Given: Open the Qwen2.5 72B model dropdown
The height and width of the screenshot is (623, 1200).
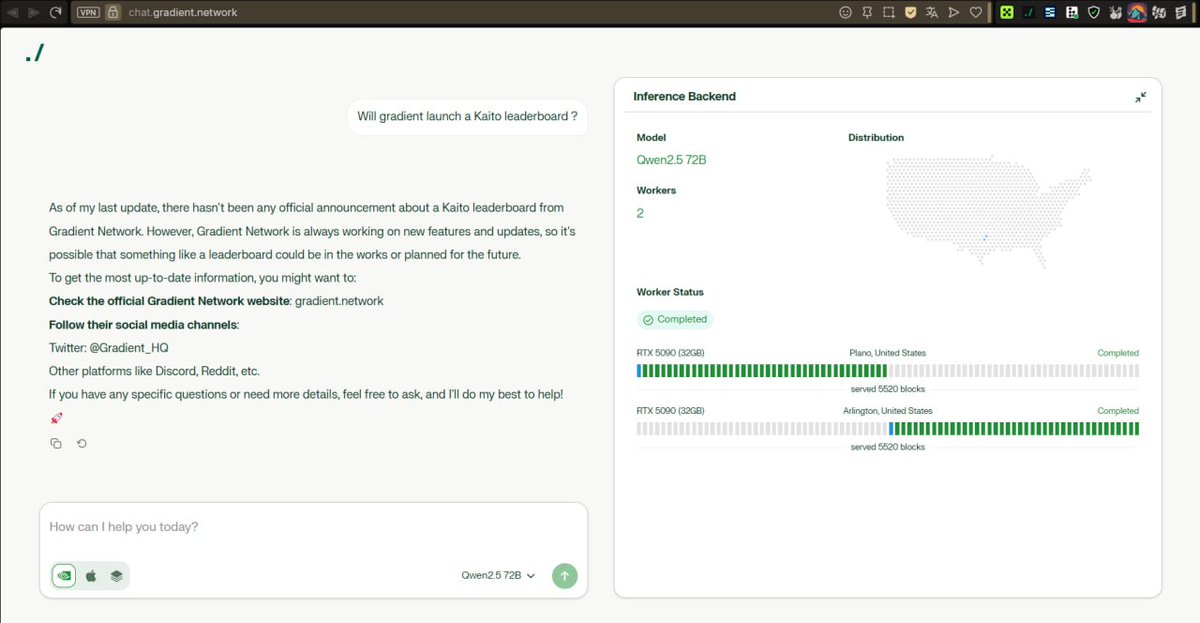Looking at the screenshot, I should tap(498, 575).
